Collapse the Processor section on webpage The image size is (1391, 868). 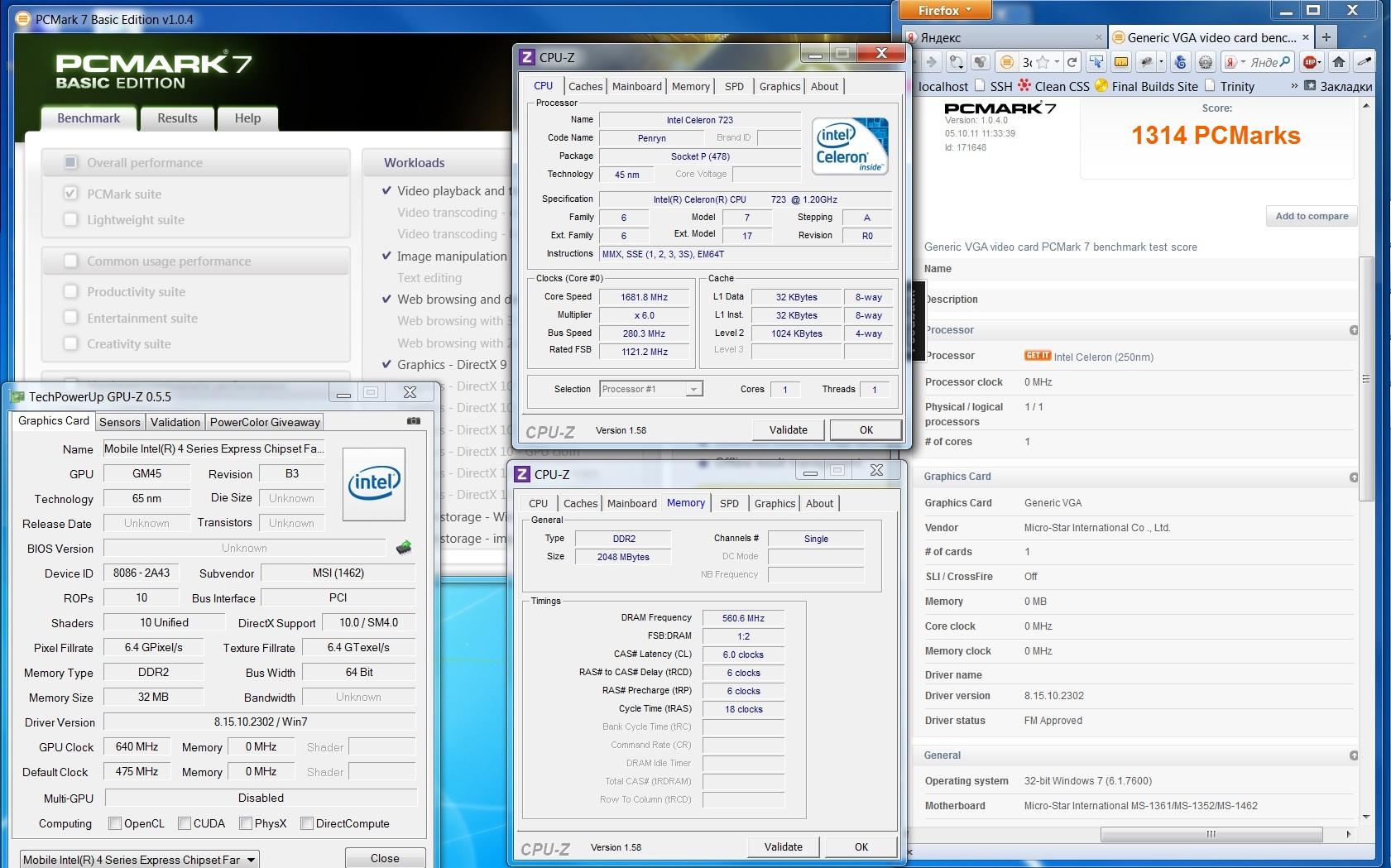point(1354,330)
